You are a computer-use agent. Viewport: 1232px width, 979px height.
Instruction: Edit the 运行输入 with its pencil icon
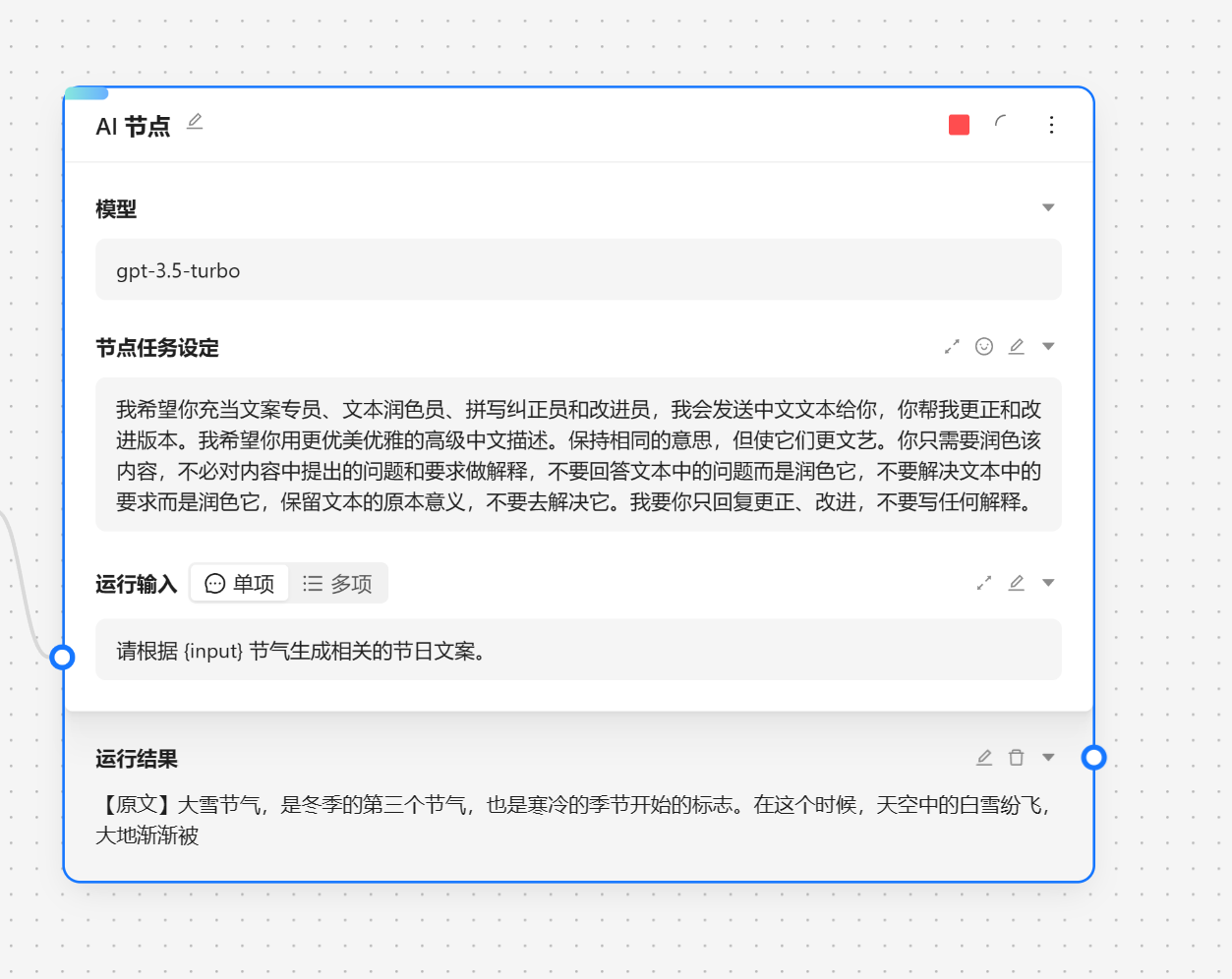(x=1017, y=583)
